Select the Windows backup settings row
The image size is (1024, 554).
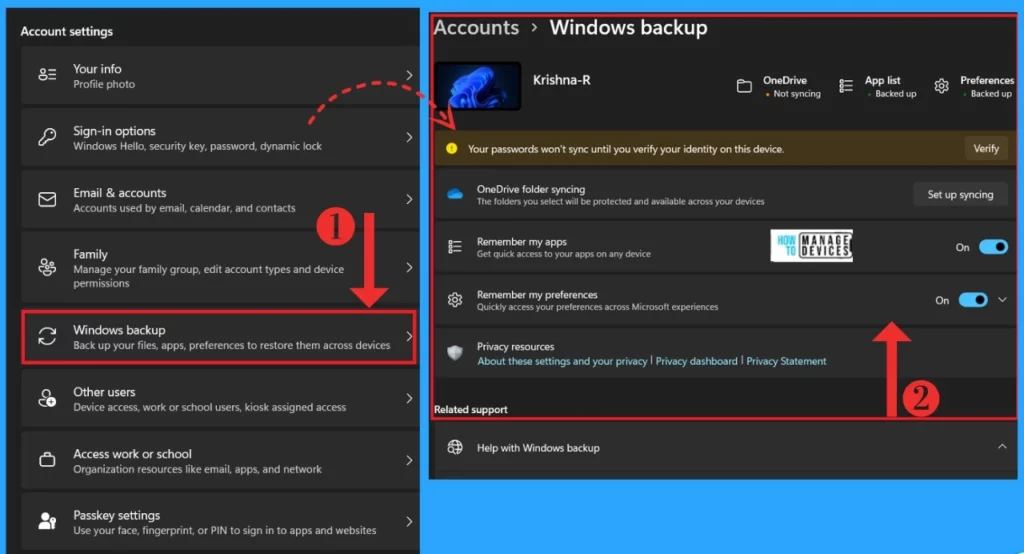[219, 336]
